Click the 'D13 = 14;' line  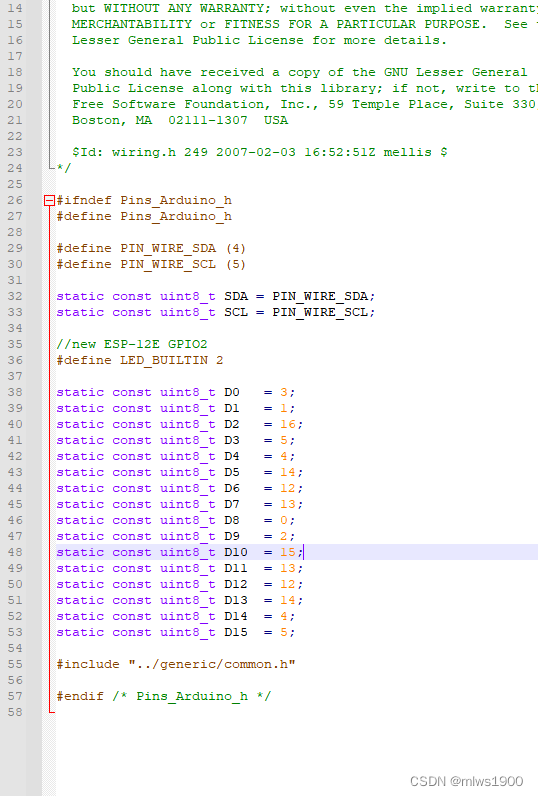[x=180, y=600]
